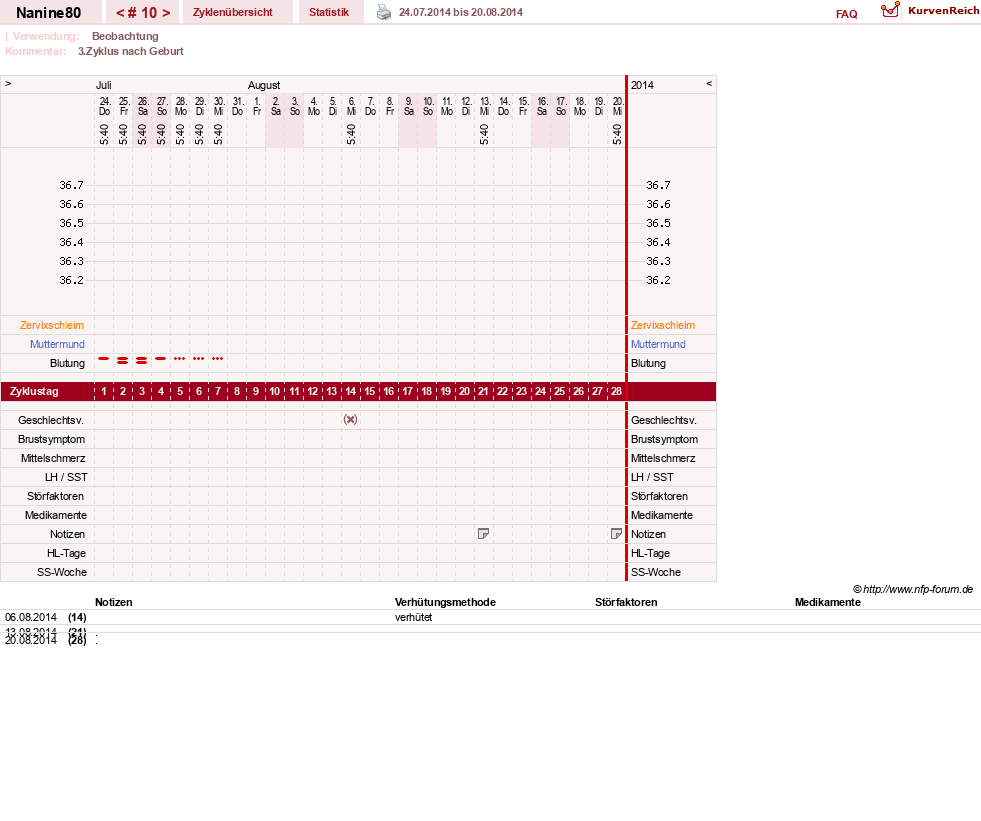Screen dimensions: 981x821
Task: Click the left Notizen row label
Action: [x=67, y=534]
